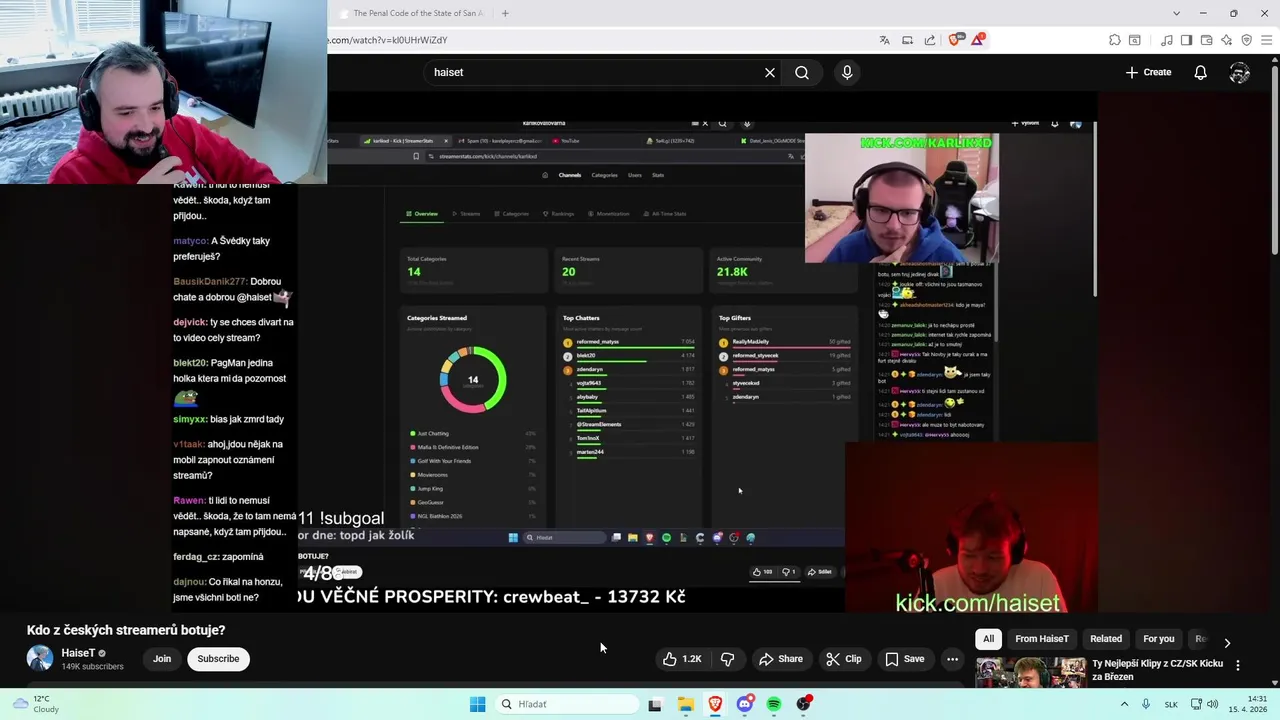The height and width of the screenshot is (720, 1280).
Task: Open Brave Rewards triangle icon
Action: point(977,40)
